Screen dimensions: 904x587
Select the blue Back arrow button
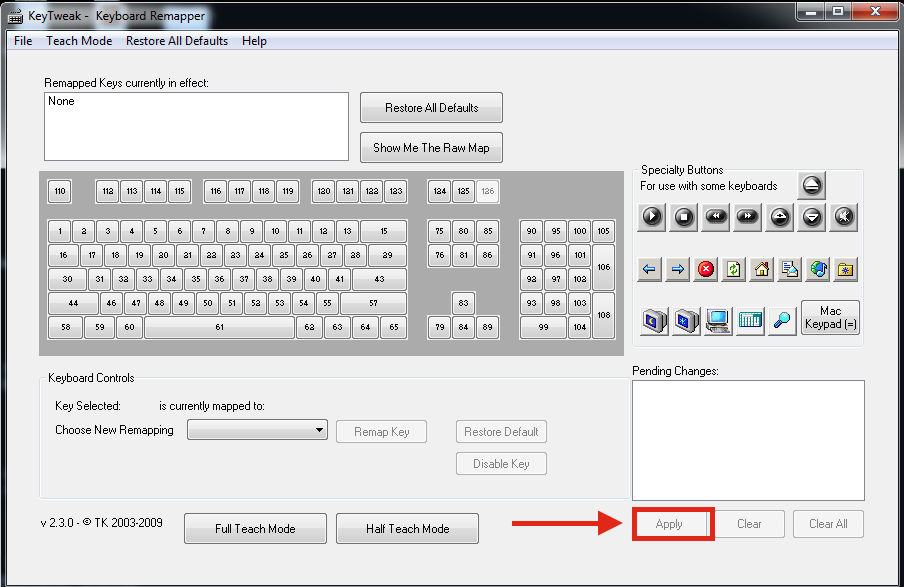coord(649,269)
